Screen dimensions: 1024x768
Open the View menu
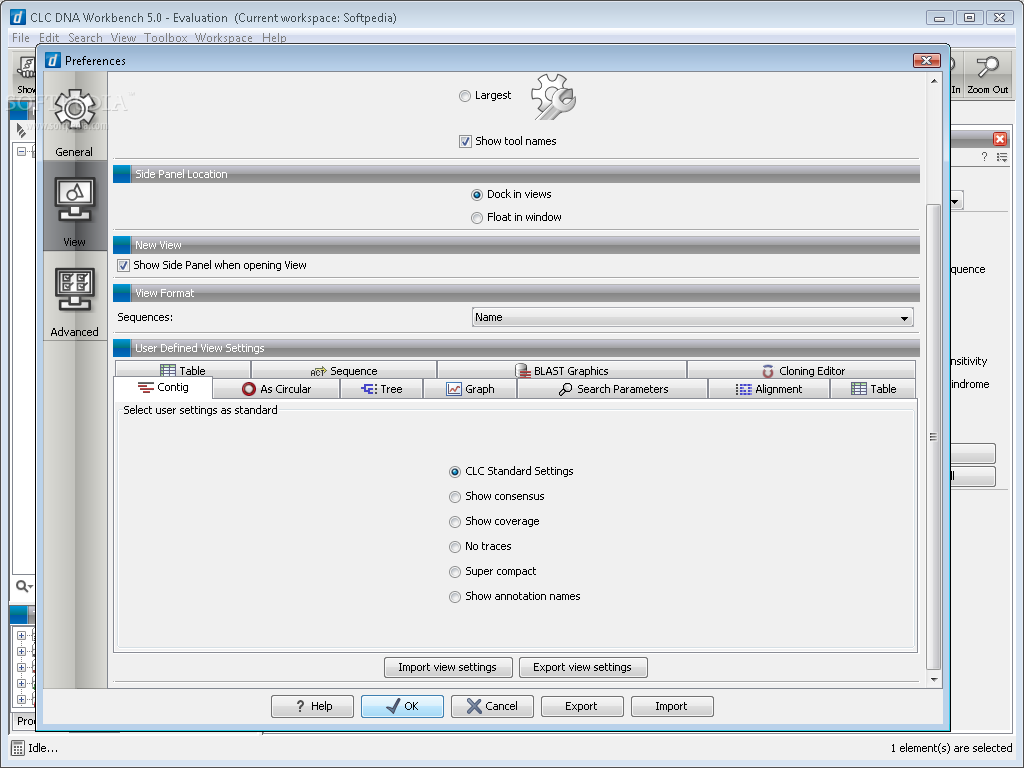pos(123,38)
